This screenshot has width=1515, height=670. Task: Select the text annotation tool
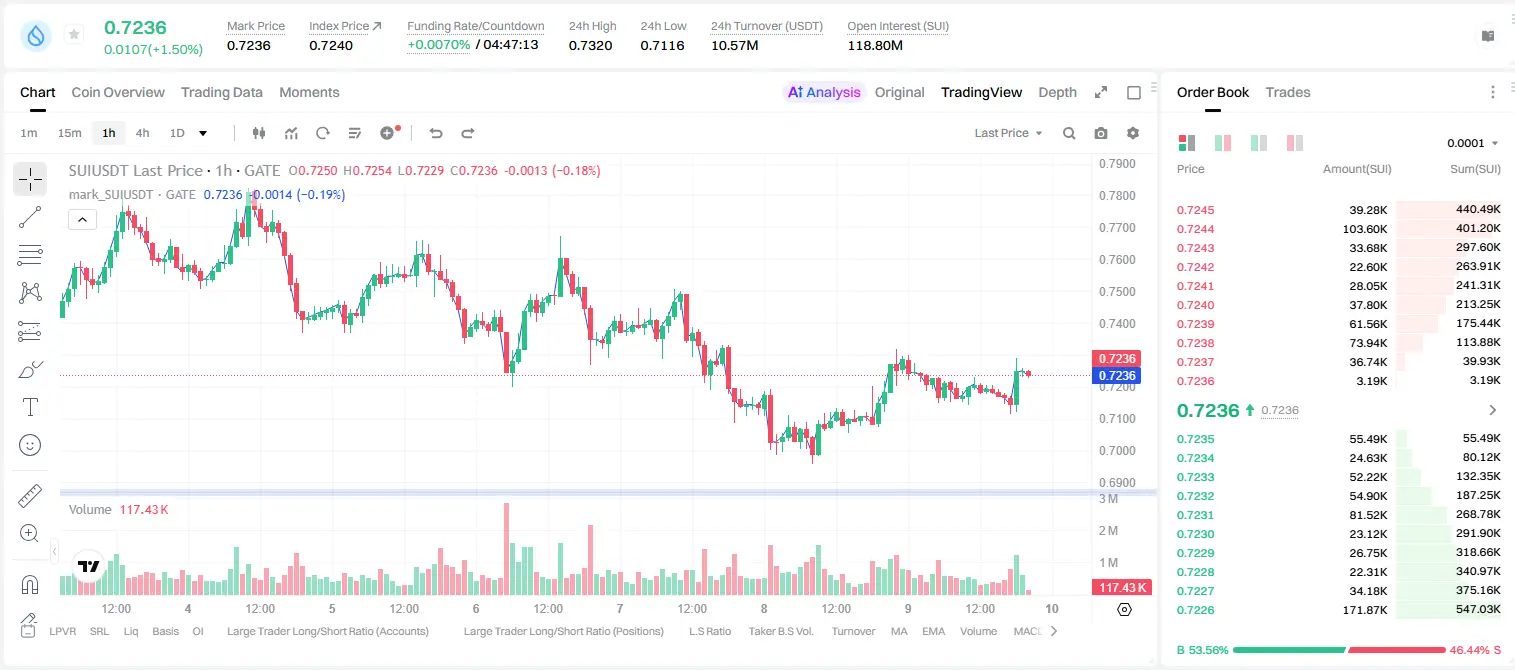[x=30, y=407]
